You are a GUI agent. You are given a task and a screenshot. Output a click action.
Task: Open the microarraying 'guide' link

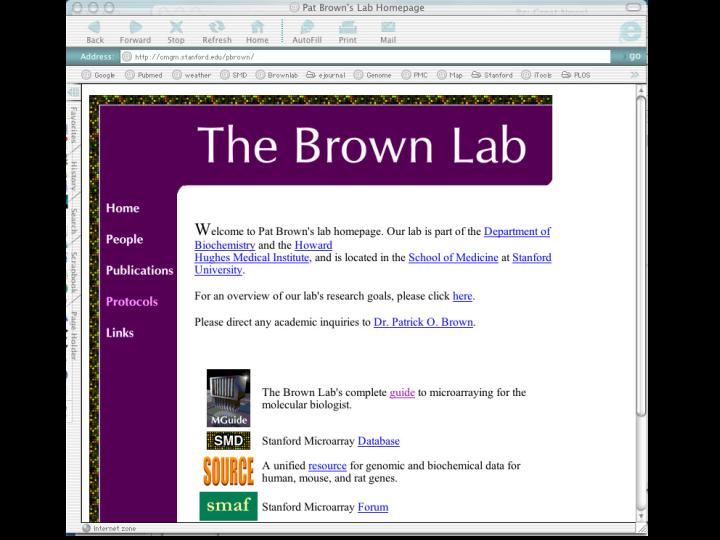[402, 393]
